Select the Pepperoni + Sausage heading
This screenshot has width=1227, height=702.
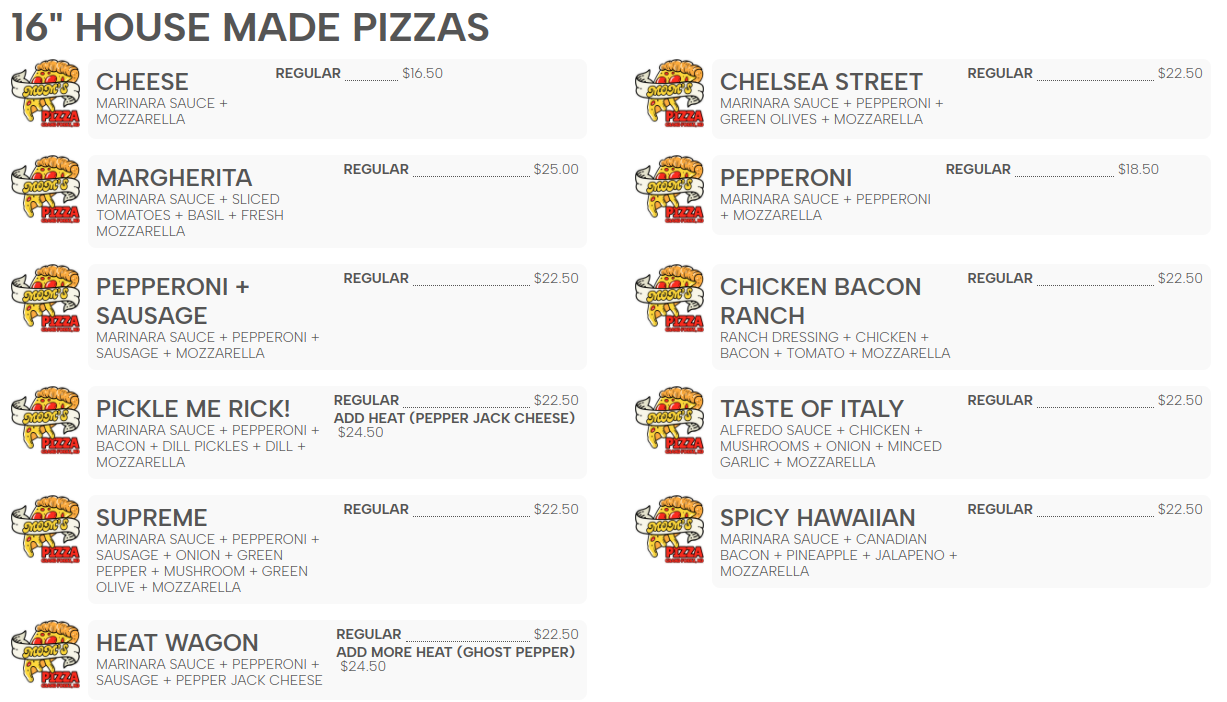(172, 301)
